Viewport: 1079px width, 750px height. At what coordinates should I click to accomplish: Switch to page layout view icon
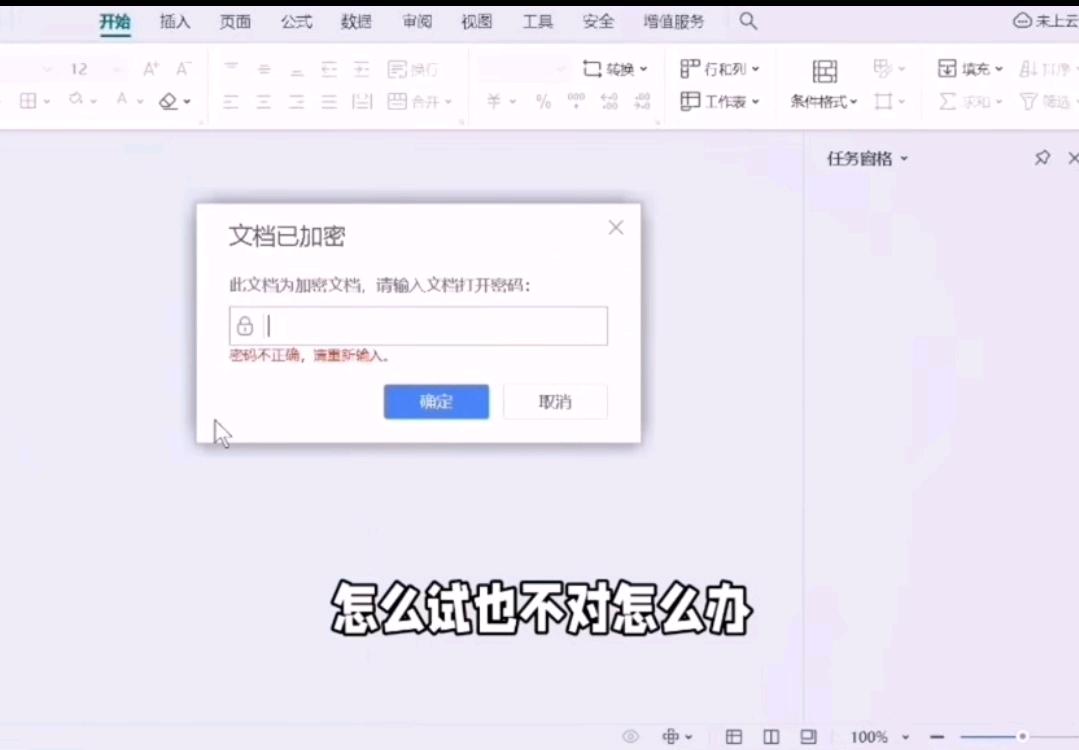pos(809,737)
